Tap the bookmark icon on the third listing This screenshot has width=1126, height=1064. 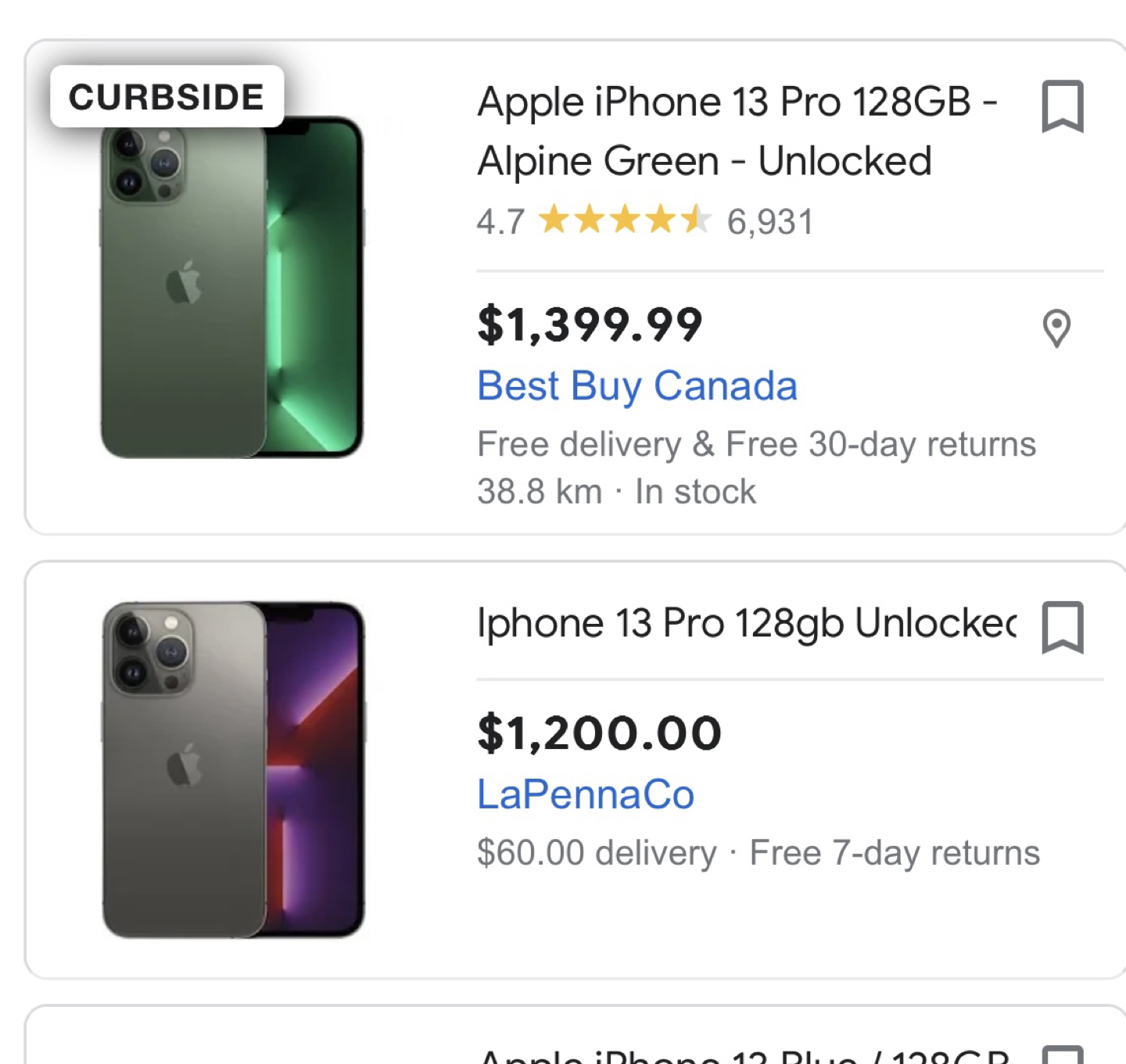point(1063,1054)
